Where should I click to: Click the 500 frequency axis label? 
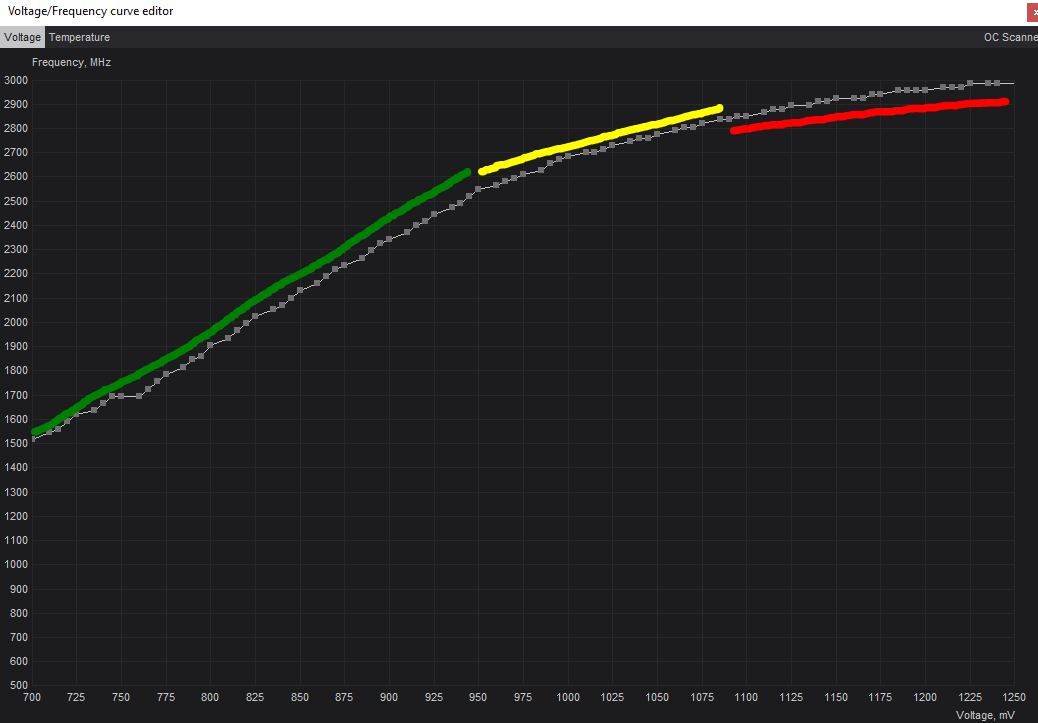click(x=19, y=685)
